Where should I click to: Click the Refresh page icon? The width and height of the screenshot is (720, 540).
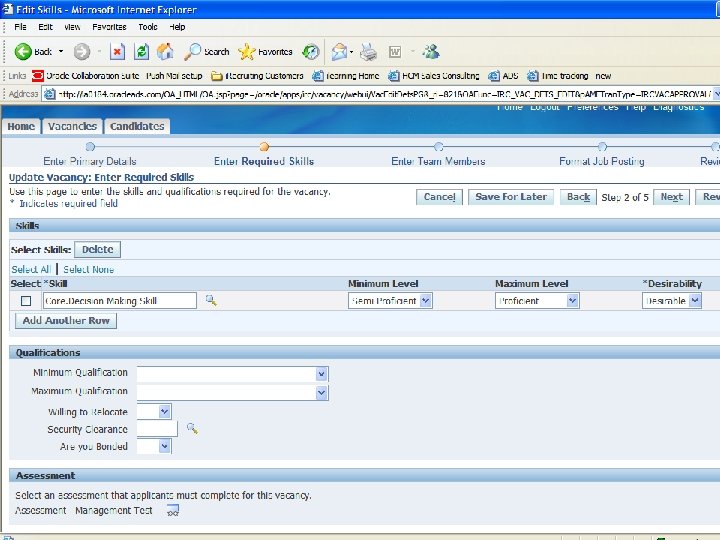[141, 51]
